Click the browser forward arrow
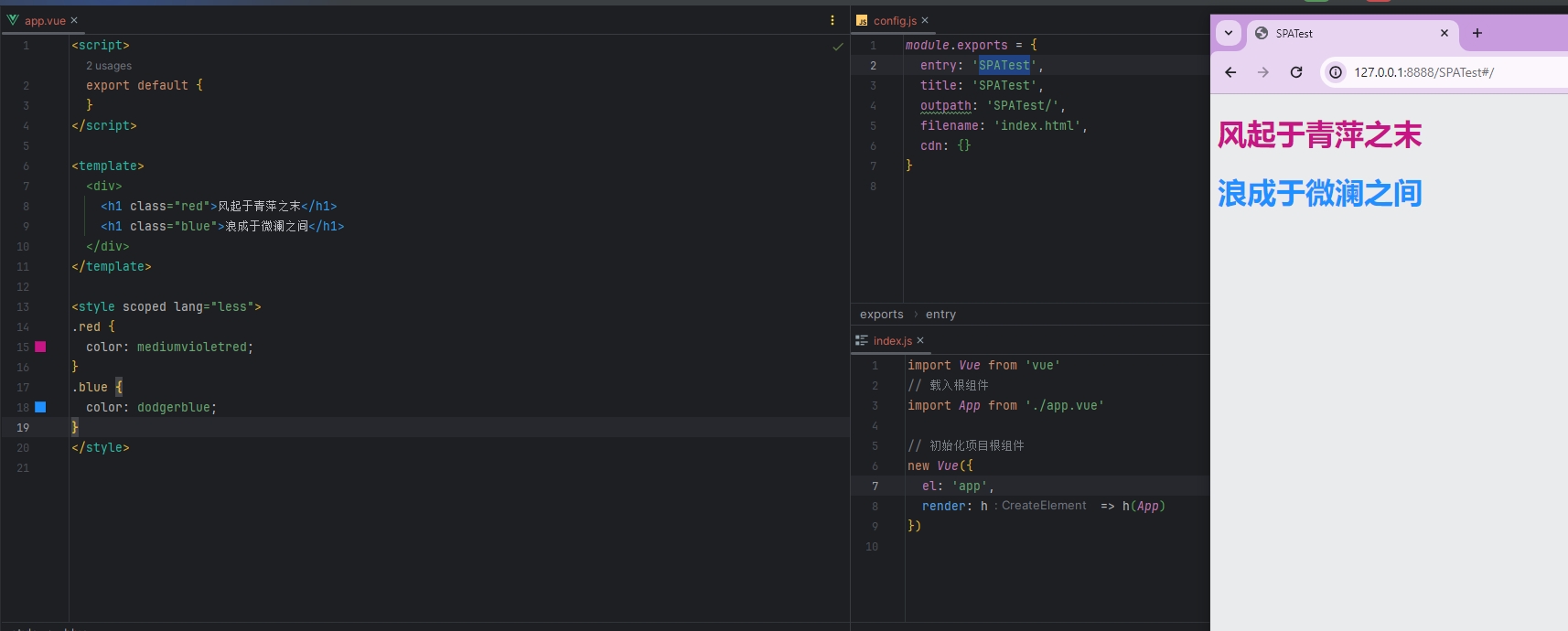The image size is (1568, 631). 1263,72
